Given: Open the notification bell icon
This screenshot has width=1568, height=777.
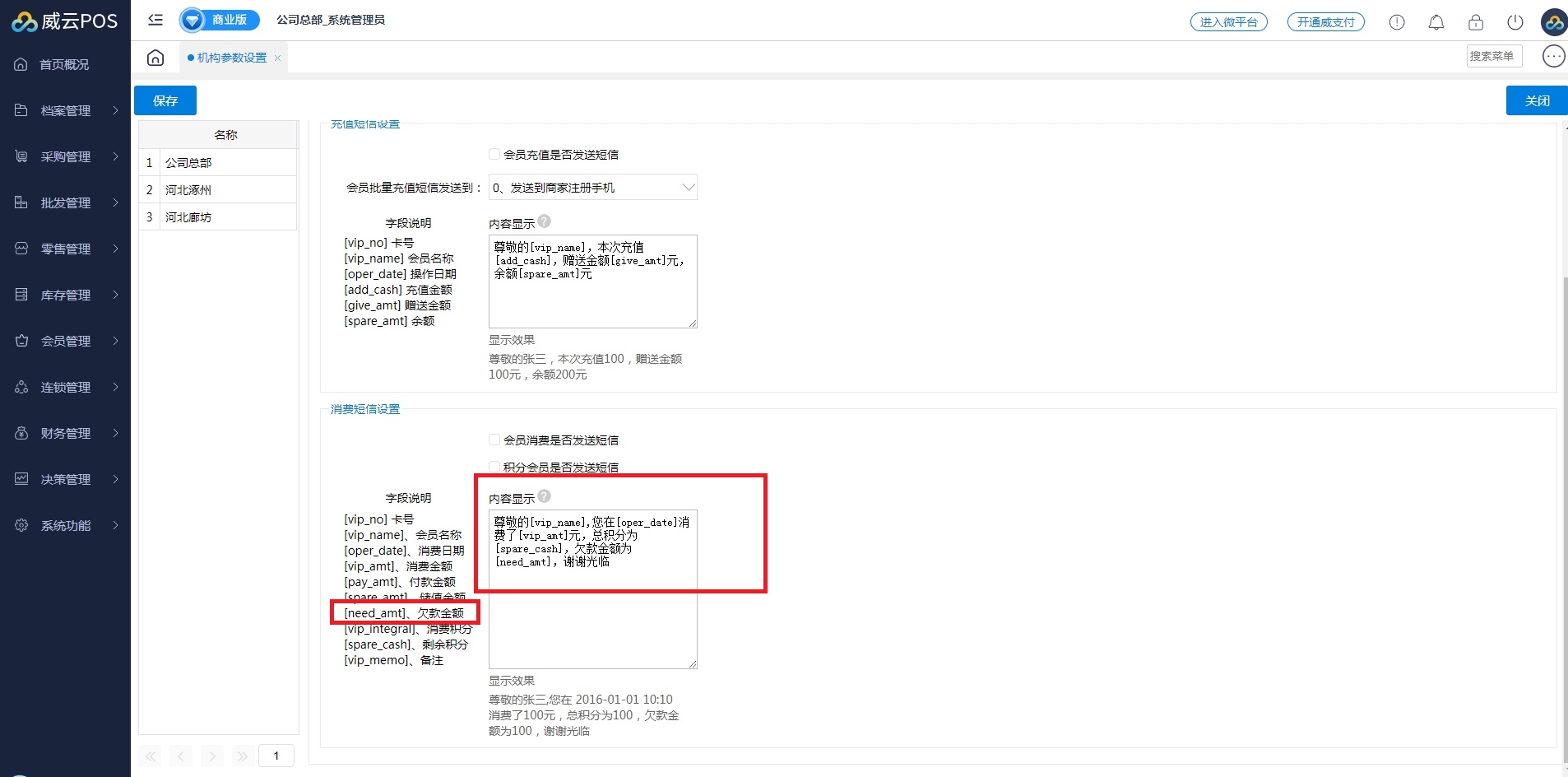Looking at the screenshot, I should (1436, 22).
